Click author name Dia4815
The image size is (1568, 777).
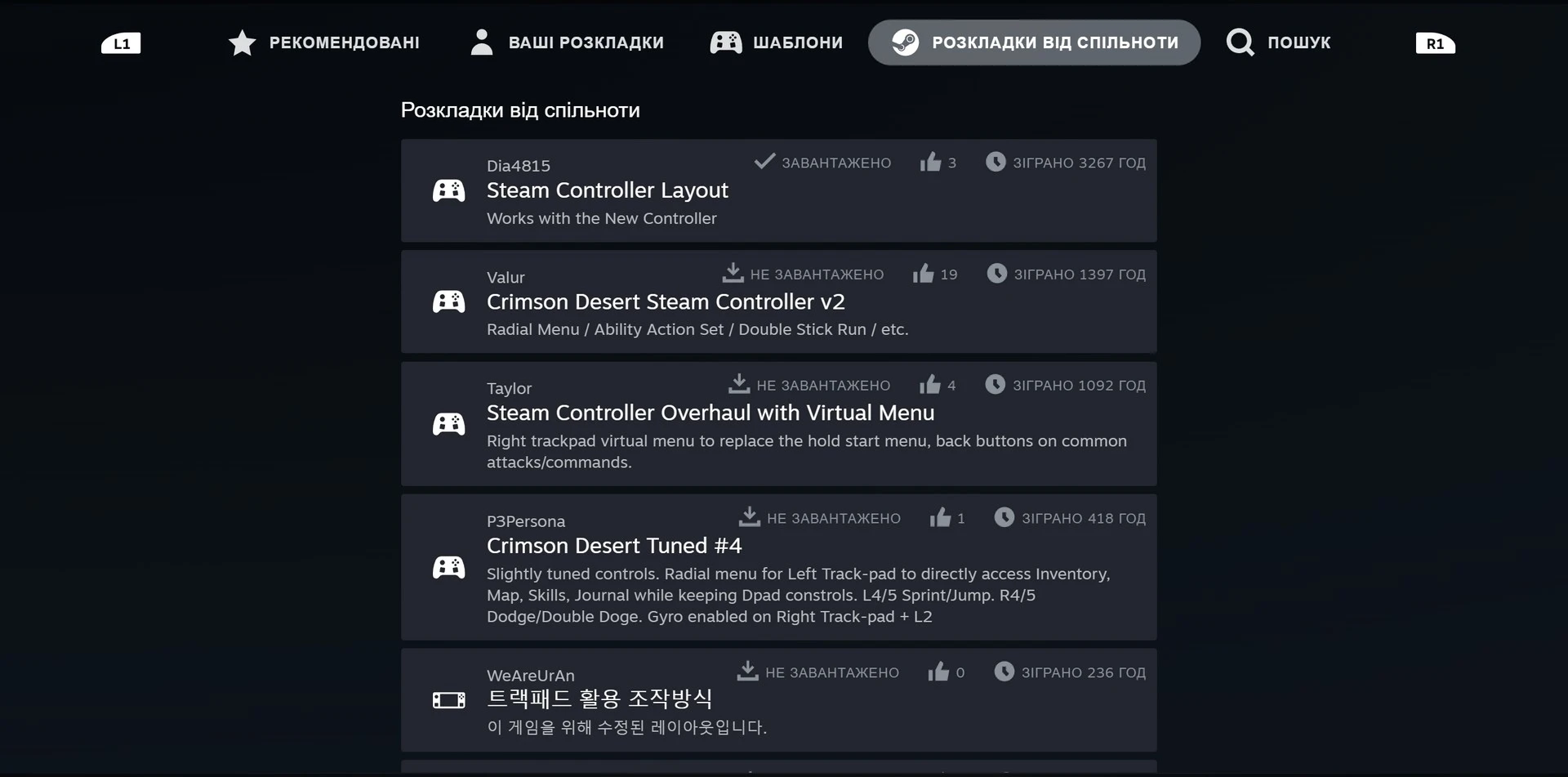coord(519,166)
